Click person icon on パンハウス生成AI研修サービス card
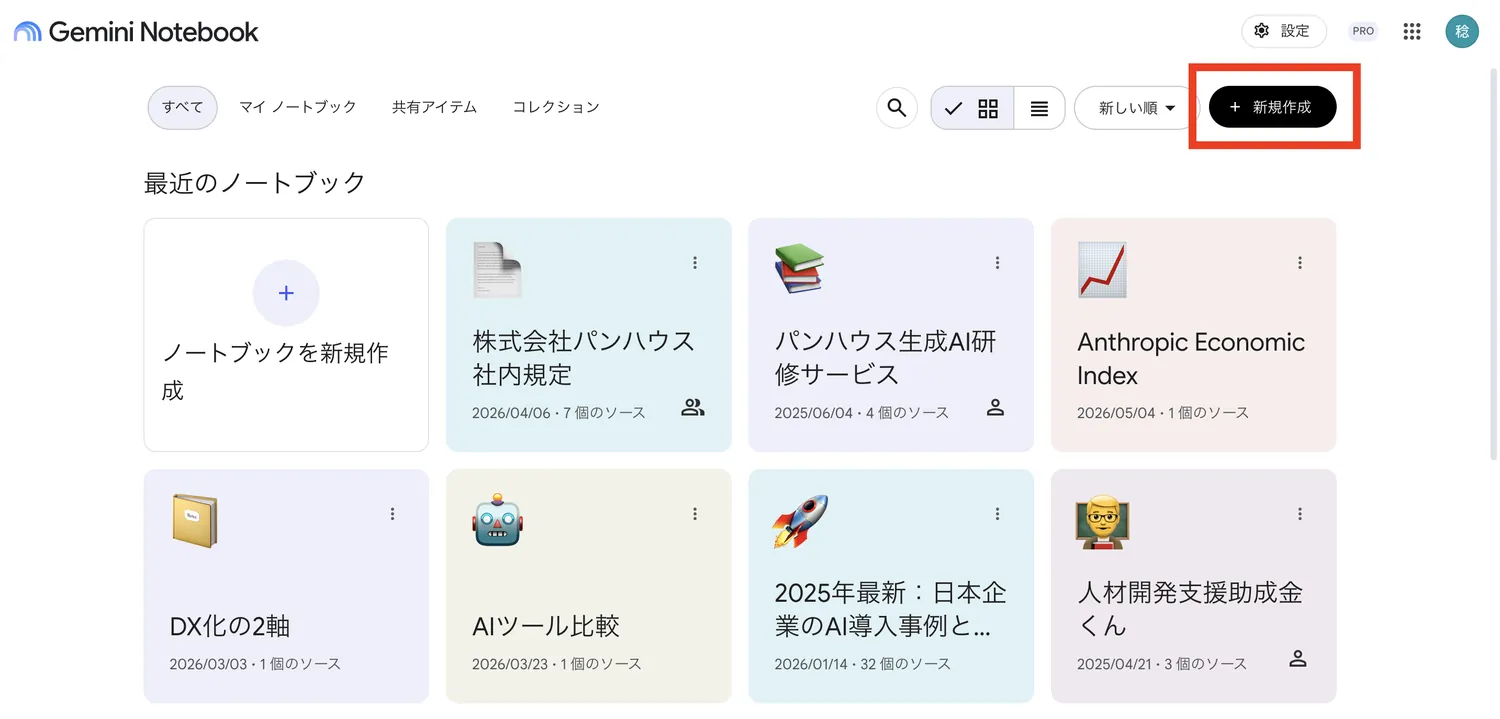This screenshot has height=719, width=1500. [995, 408]
